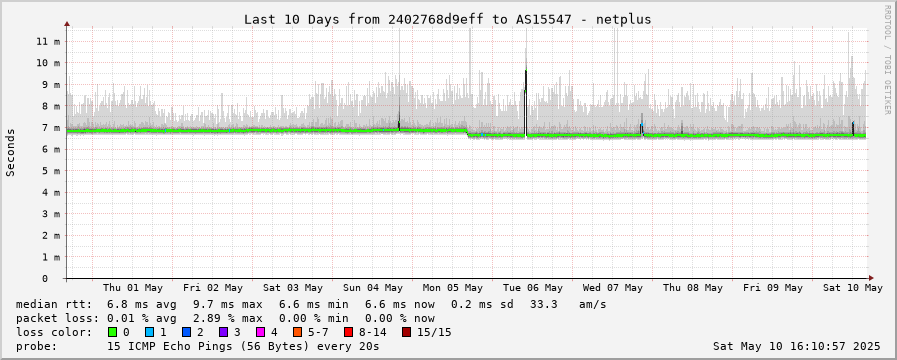Click the '9 m' y-axis tick label
The height and width of the screenshot is (360, 897).
(x=51, y=85)
